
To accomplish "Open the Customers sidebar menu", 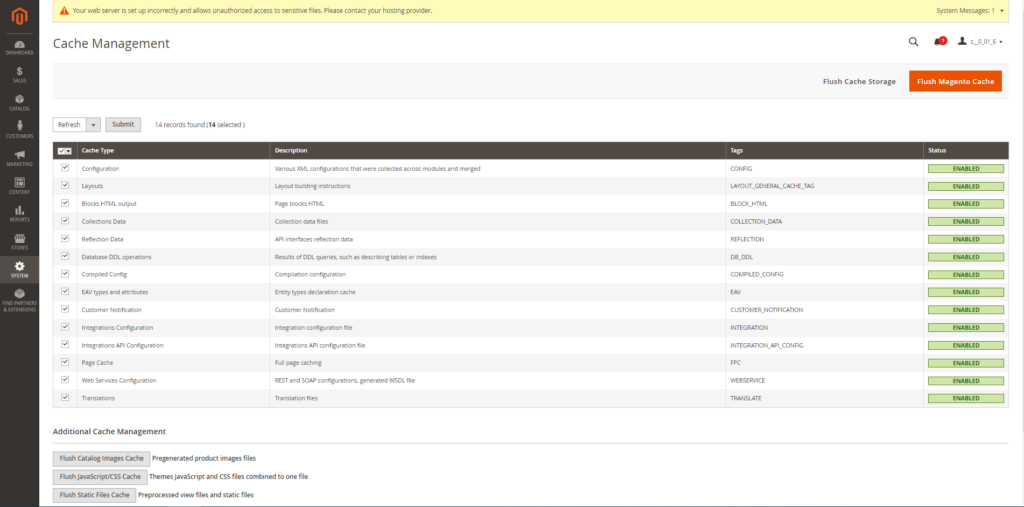I will coord(20,130).
